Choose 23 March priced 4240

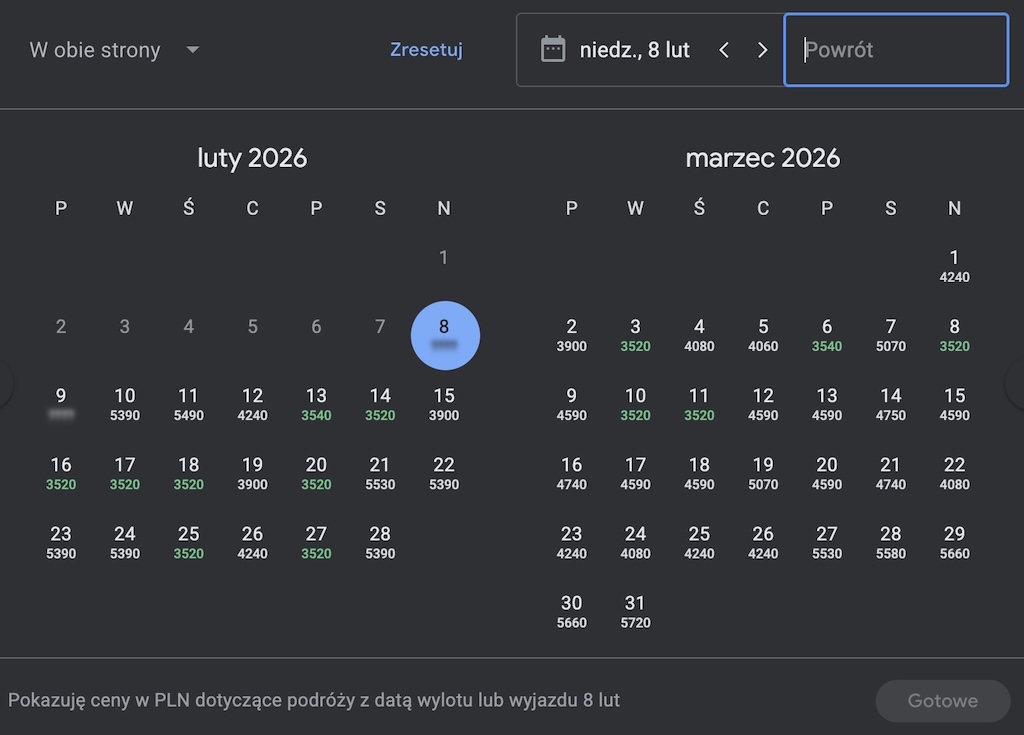(571, 543)
